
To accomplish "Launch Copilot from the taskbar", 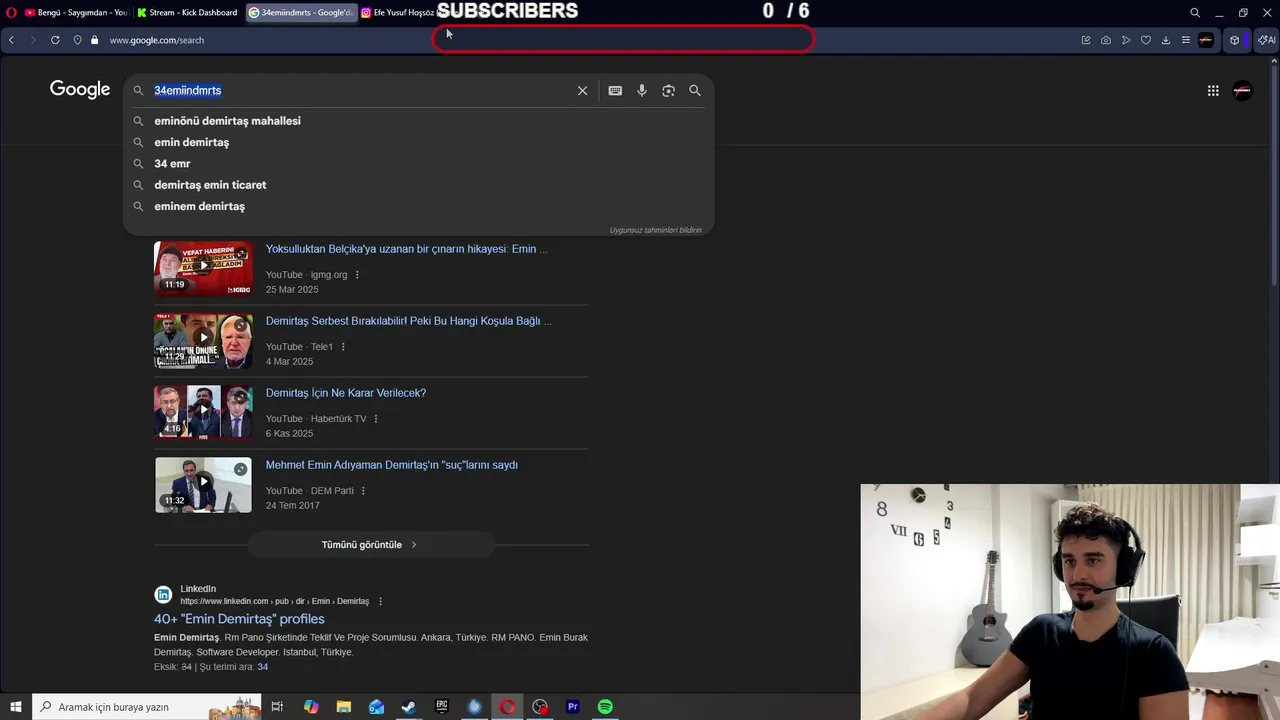I will [x=311, y=707].
